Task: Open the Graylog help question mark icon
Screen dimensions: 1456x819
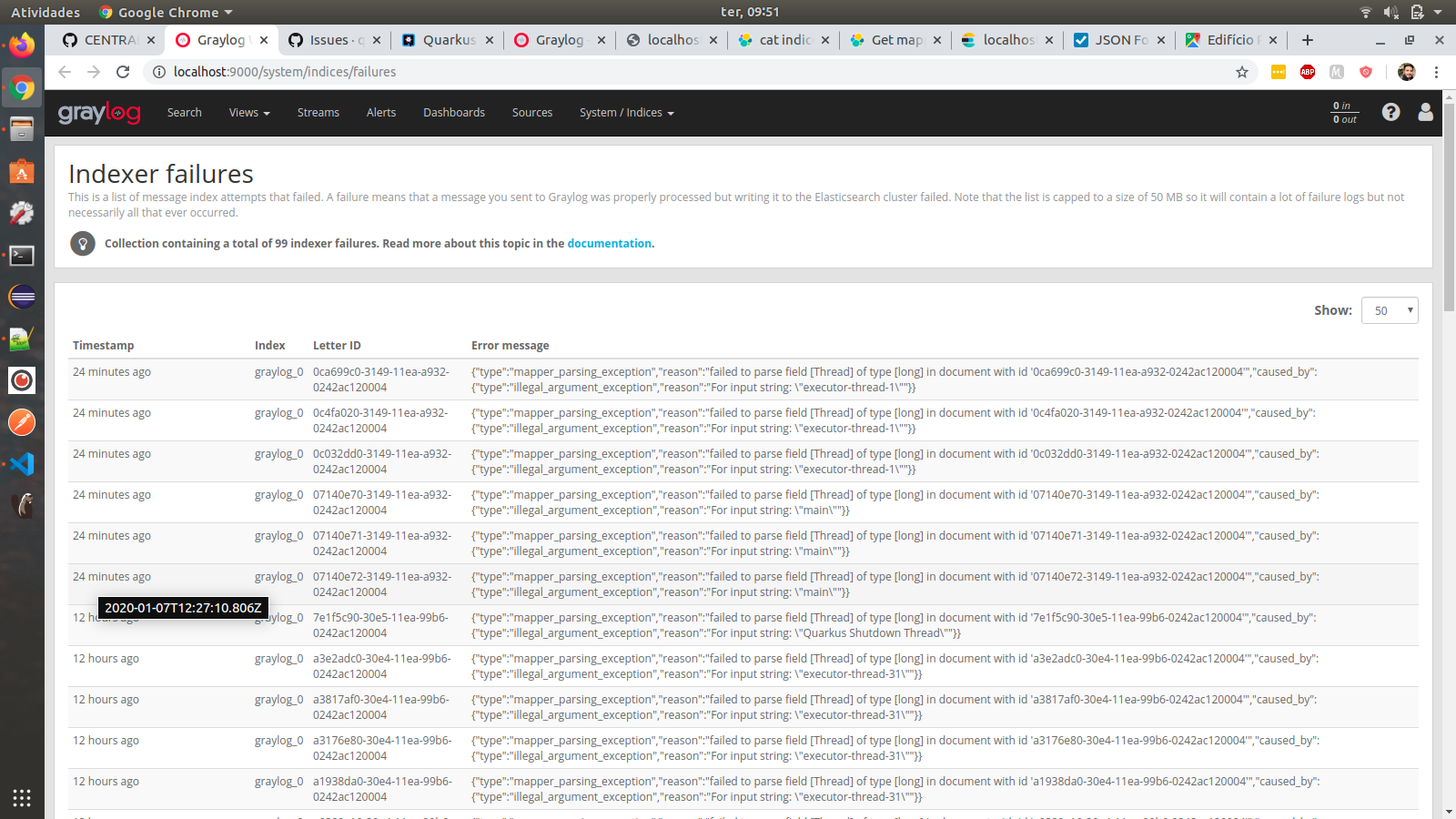Action: (1391, 112)
